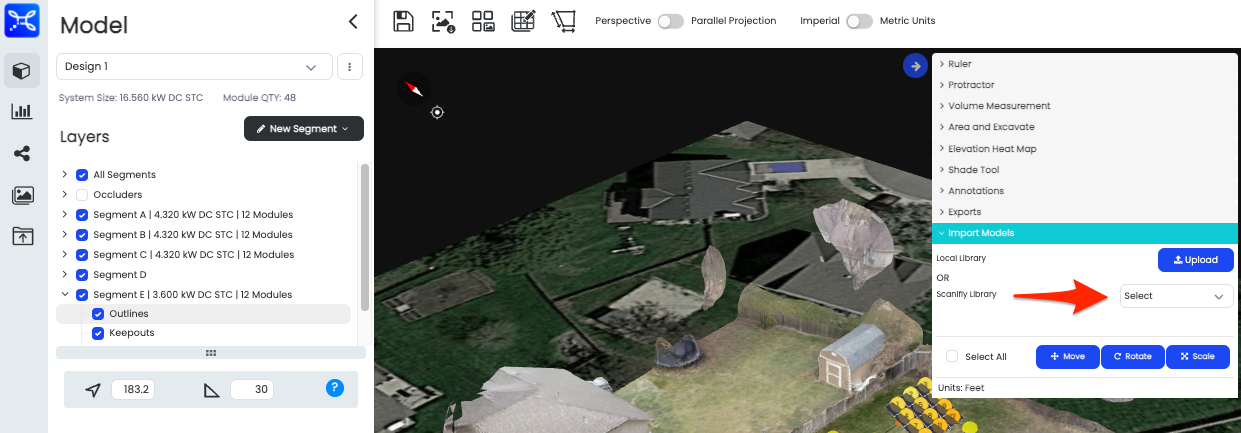Click the layers list scrollbar
This screenshot has height=433, width=1241.
pos(365,238)
